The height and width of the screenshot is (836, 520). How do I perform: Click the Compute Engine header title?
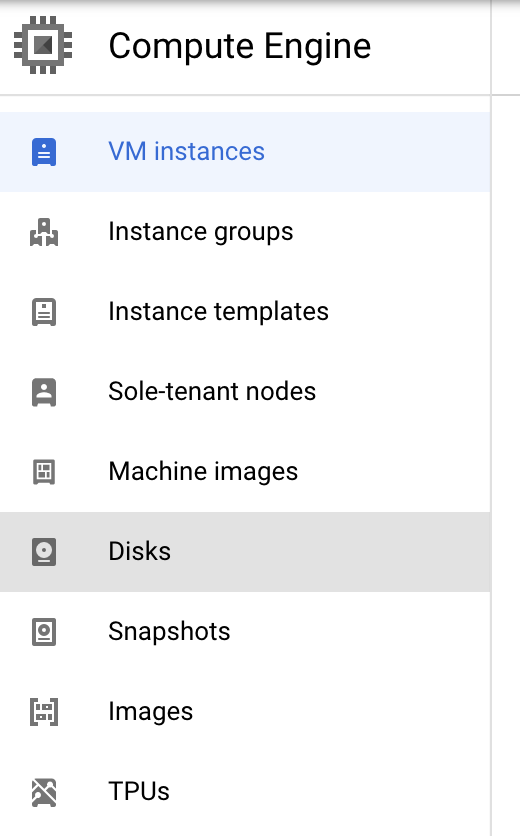click(239, 46)
